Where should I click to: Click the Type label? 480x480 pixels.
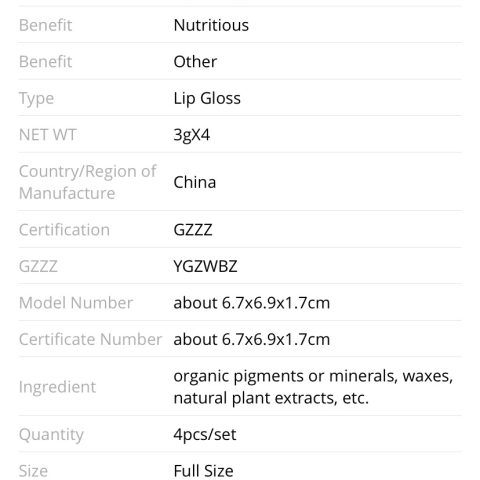click(36, 99)
